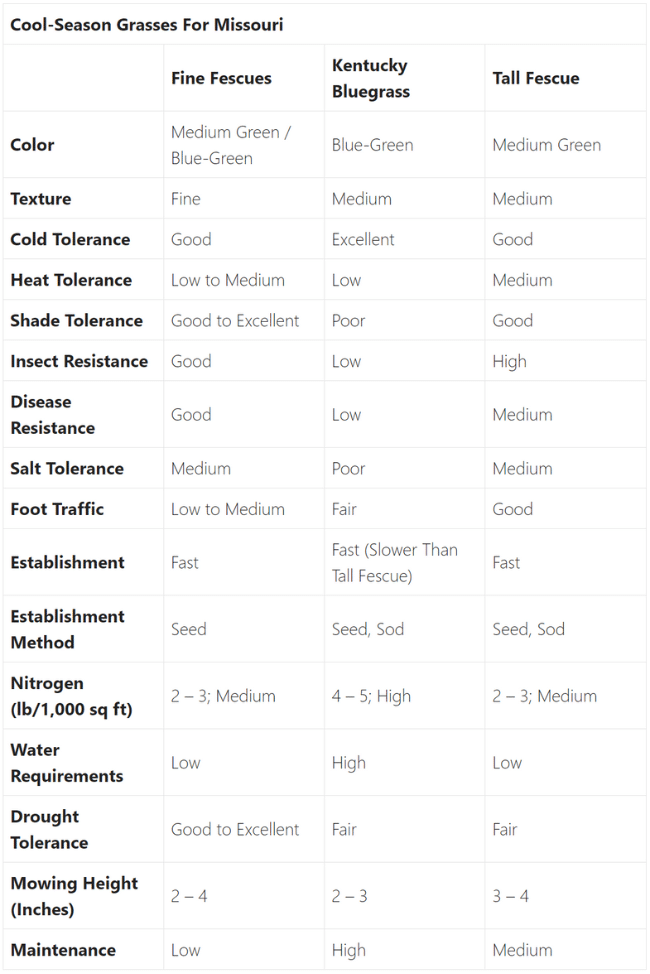Image resolution: width=650 pixels, height=974 pixels.
Task: Select the Establishment Method row label
Action: coord(68,629)
